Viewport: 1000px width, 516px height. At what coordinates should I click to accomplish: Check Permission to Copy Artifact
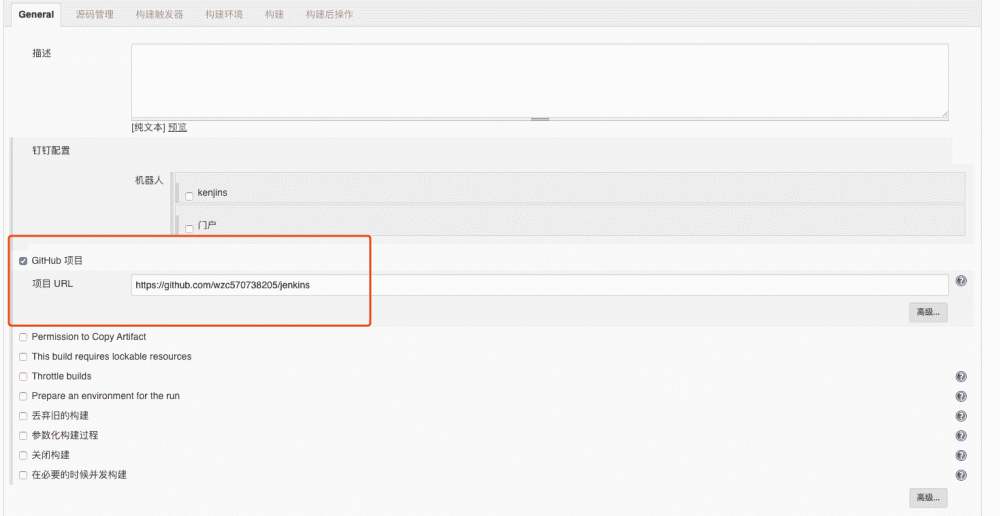(x=24, y=337)
